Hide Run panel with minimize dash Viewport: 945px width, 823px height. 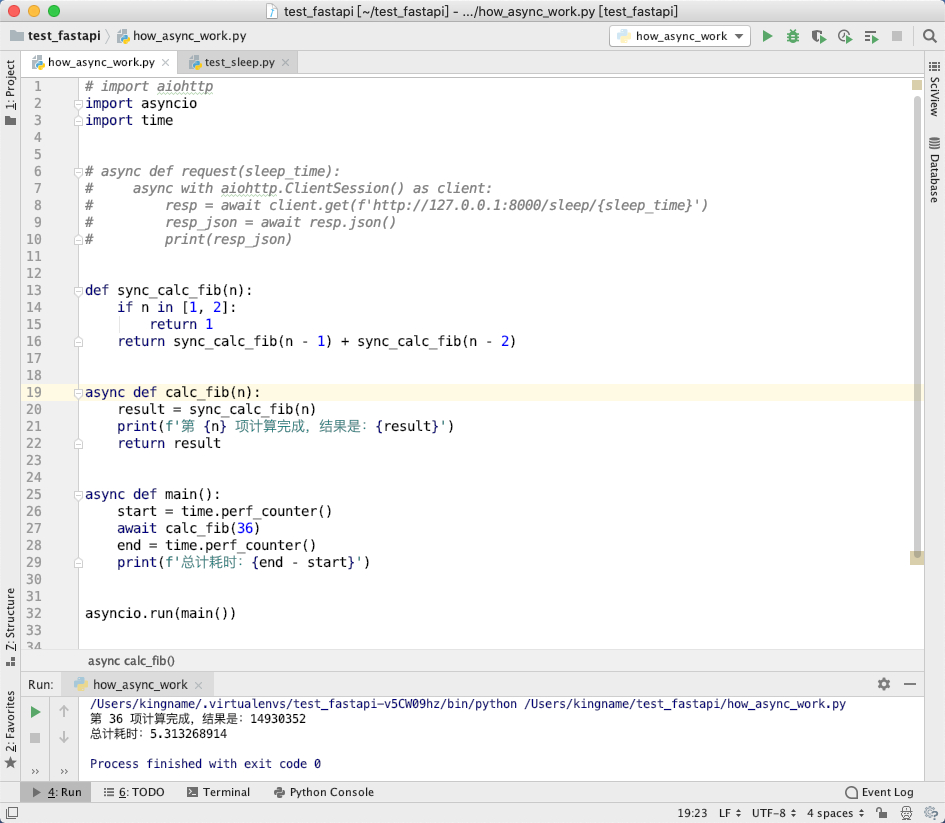(x=910, y=684)
